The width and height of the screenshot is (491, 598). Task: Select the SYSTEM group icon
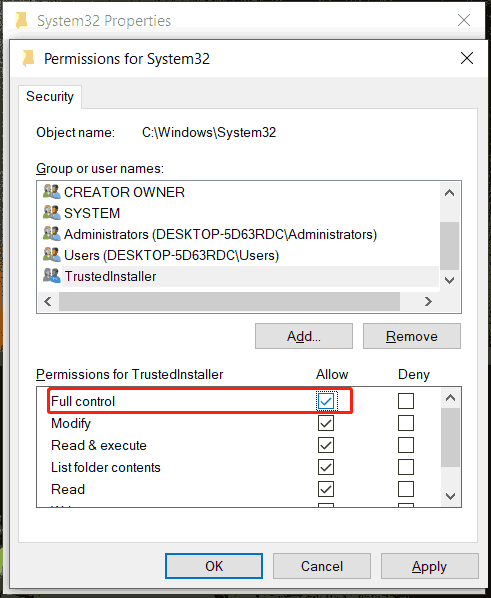(52, 213)
